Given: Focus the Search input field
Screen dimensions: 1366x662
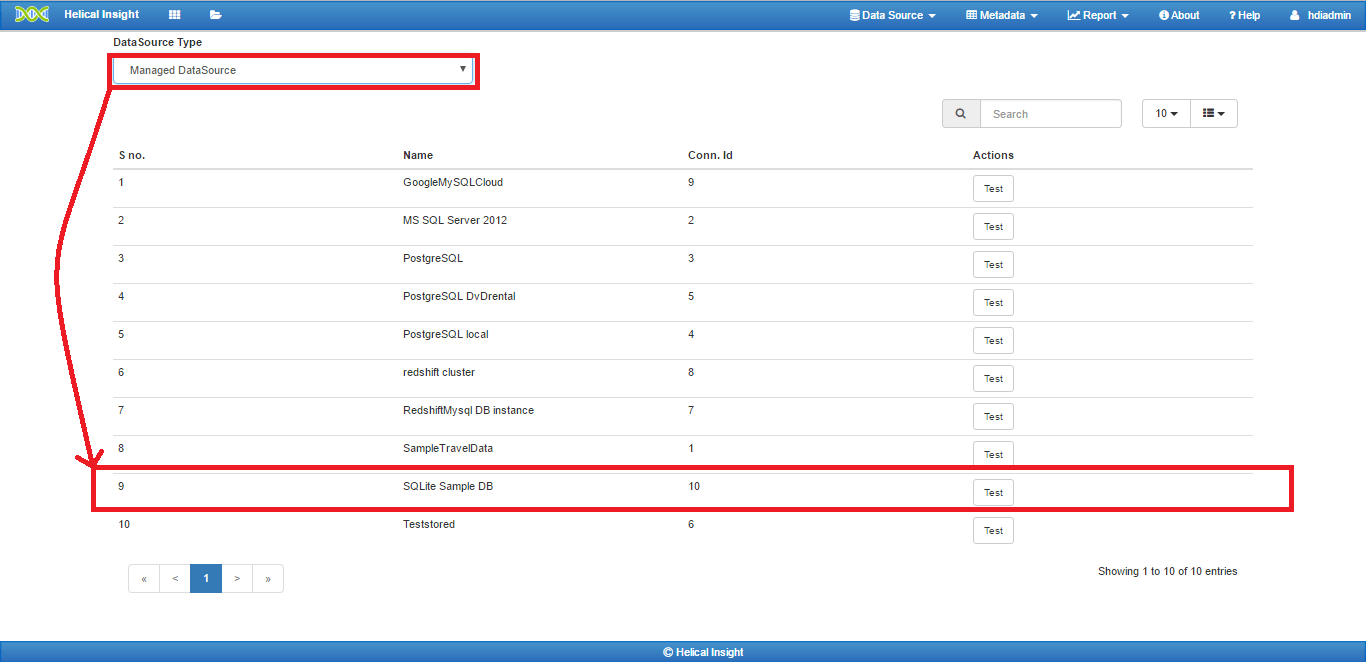Looking at the screenshot, I should click(x=1051, y=114).
